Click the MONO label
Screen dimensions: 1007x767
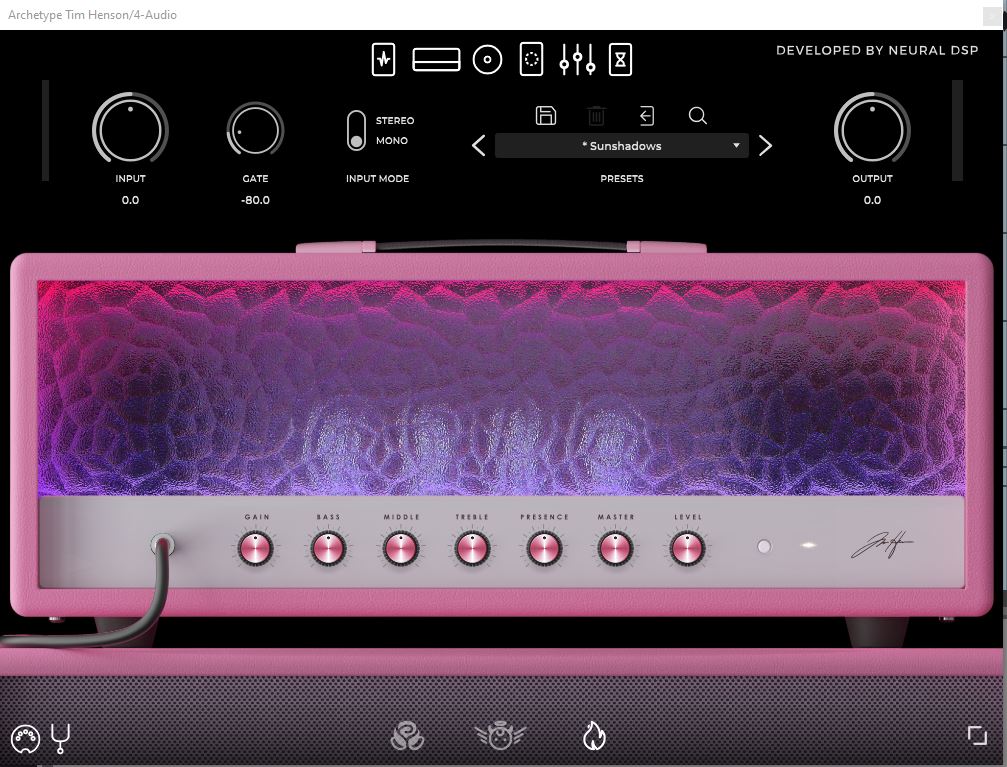coord(392,141)
